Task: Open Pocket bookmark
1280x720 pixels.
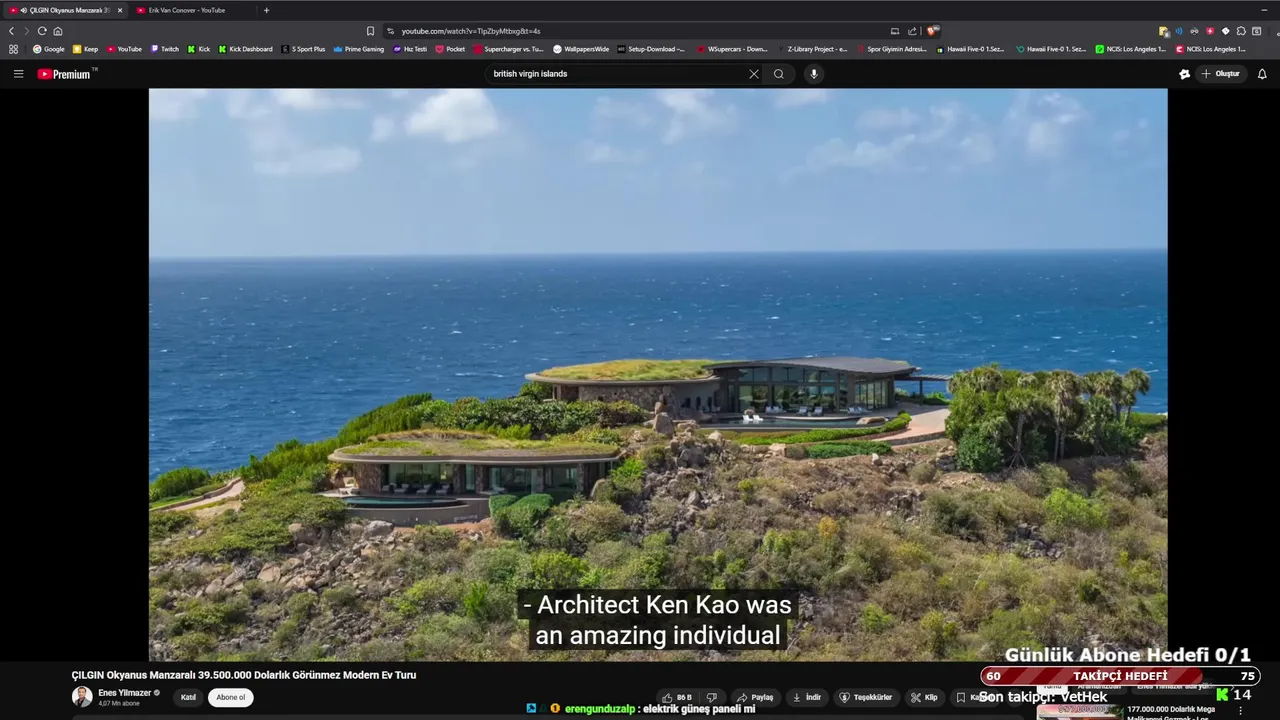Action: [x=450, y=49]
